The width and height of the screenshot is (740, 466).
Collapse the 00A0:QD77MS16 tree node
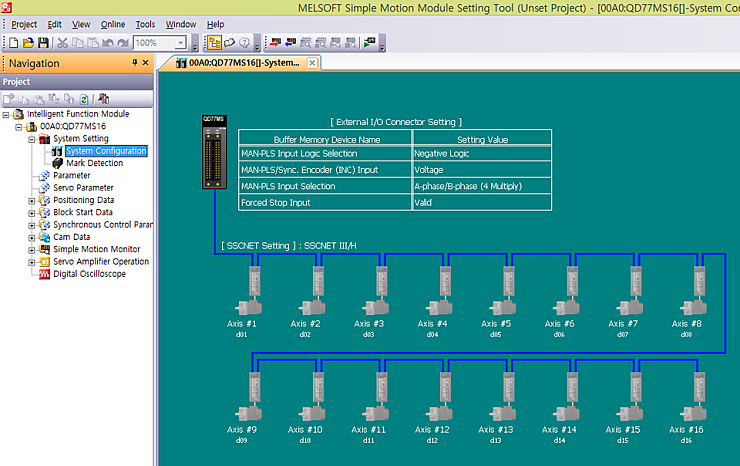[x=19, y=127]
